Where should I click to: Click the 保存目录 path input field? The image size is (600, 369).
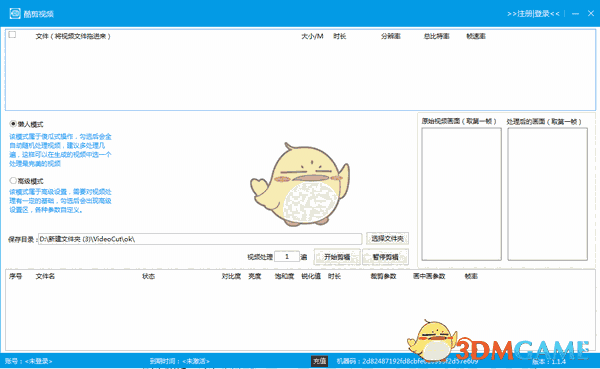click(x=200, y=239)
